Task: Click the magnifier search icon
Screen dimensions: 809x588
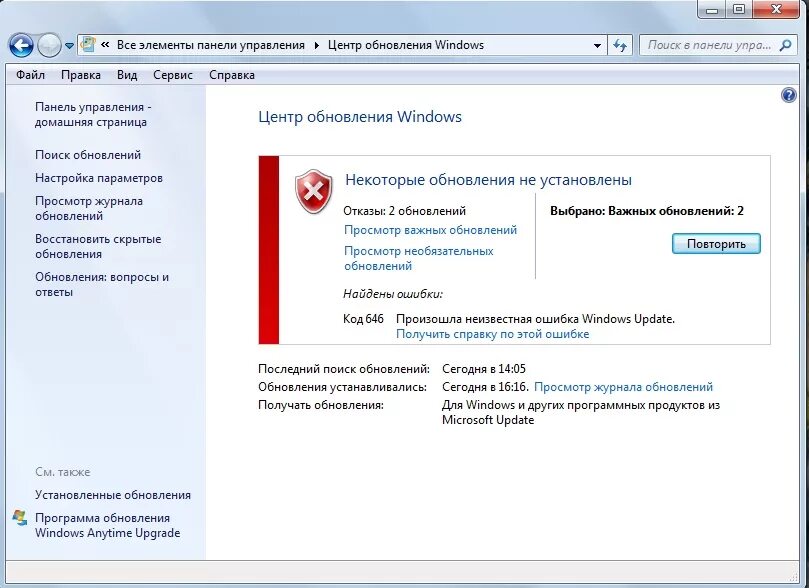Action: click(785, 45)
